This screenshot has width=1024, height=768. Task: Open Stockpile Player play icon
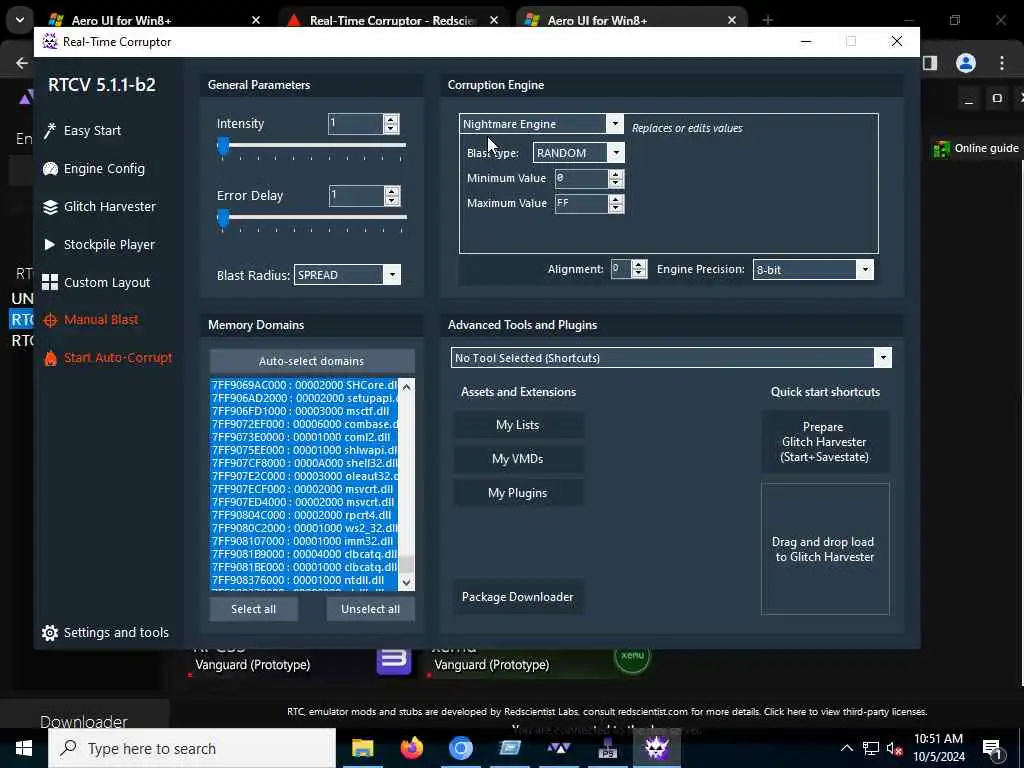click(50, 244)
